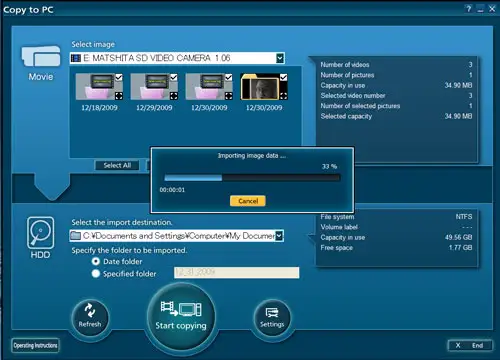This screenshot has height=360, width=500.
Task: Click the importing progress bar
Action: point(252,178)
